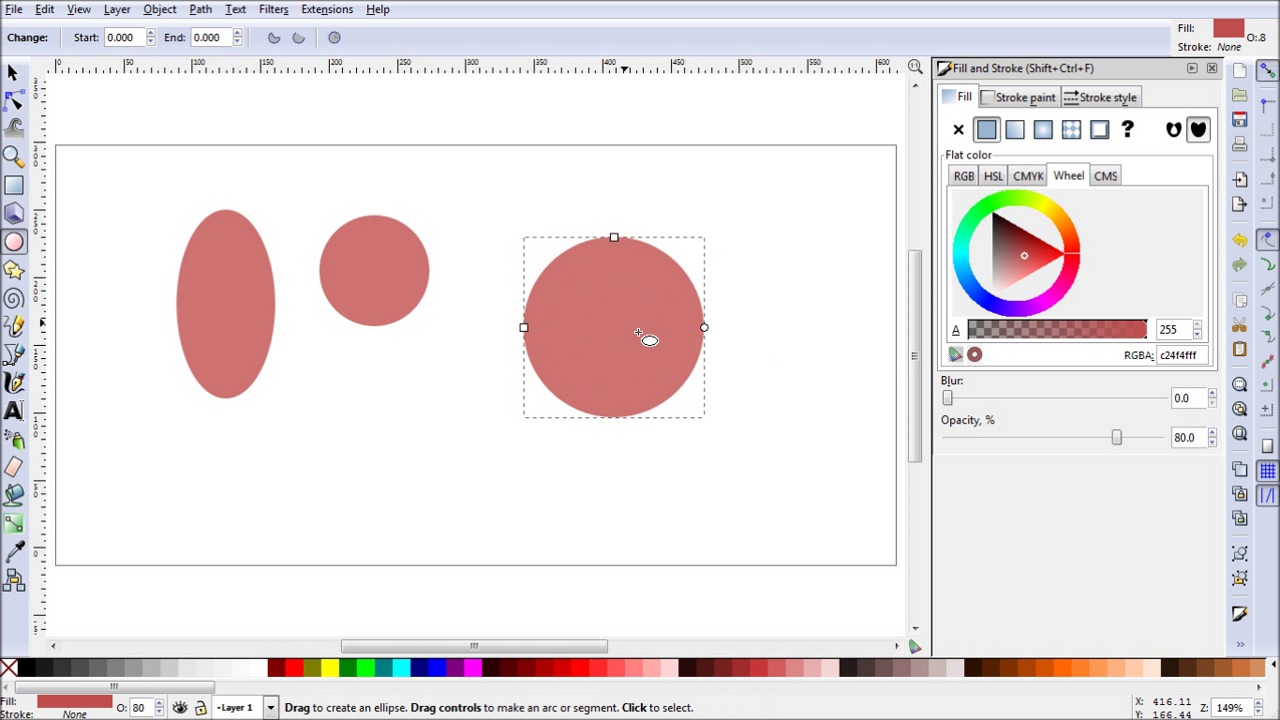Select the Ellipse tool
Image resolution: width=1280 pixels, height=720 pixels.
tap(13, 241)
